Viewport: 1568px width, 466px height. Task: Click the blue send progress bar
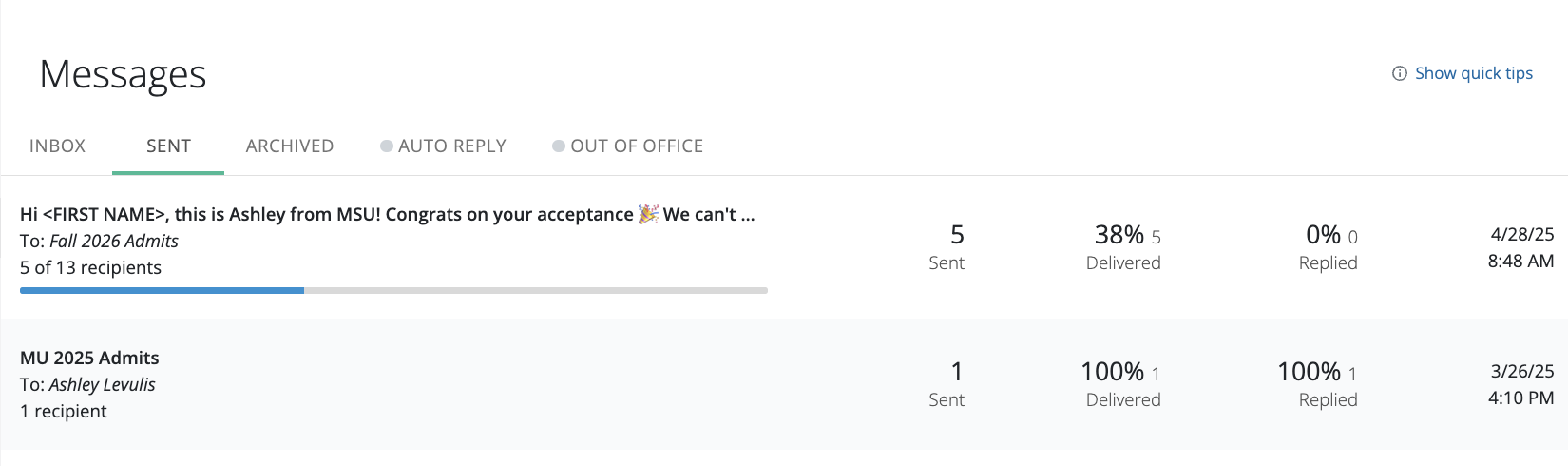pos(162,290)
